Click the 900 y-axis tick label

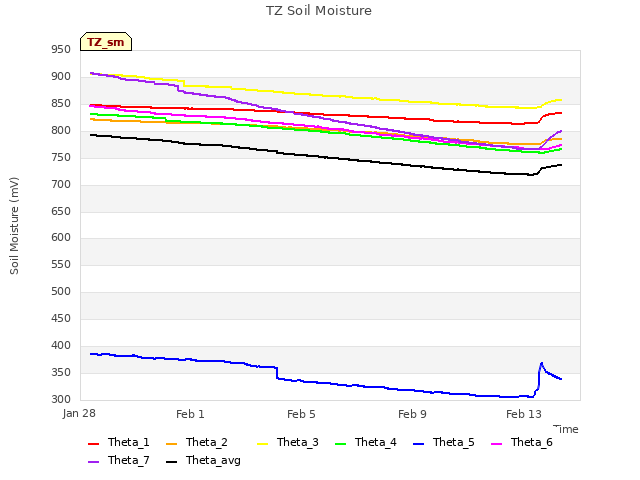click(x=61, y=76)
